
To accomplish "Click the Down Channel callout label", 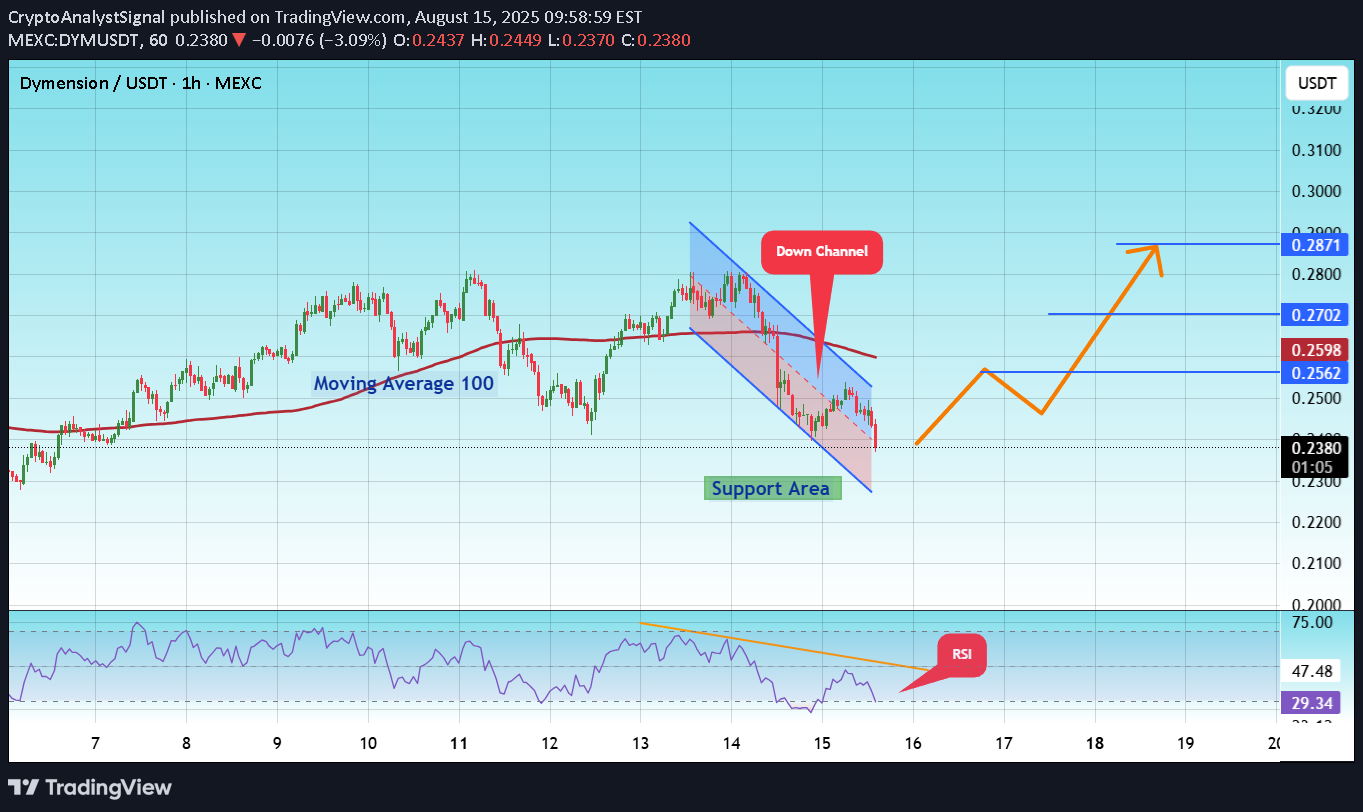I will 822,251.
